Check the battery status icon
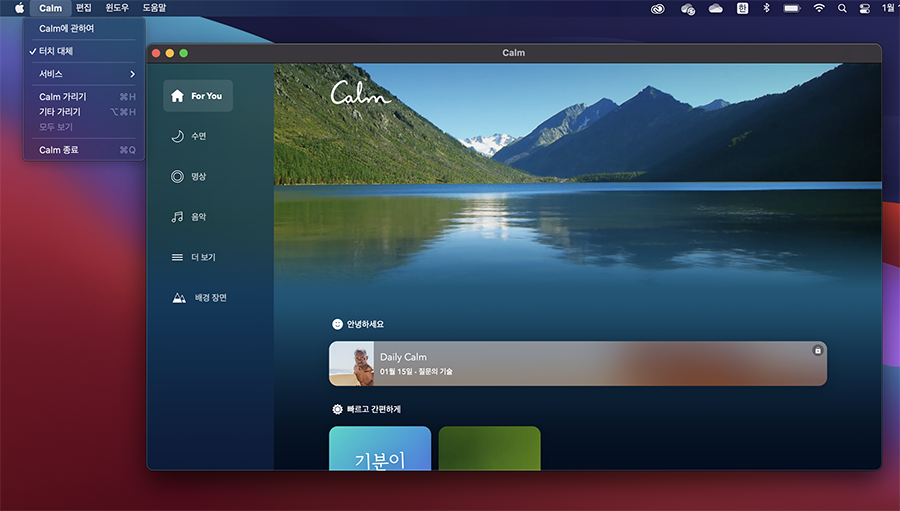This screenshot has width=900, height=511. point(792,8)
